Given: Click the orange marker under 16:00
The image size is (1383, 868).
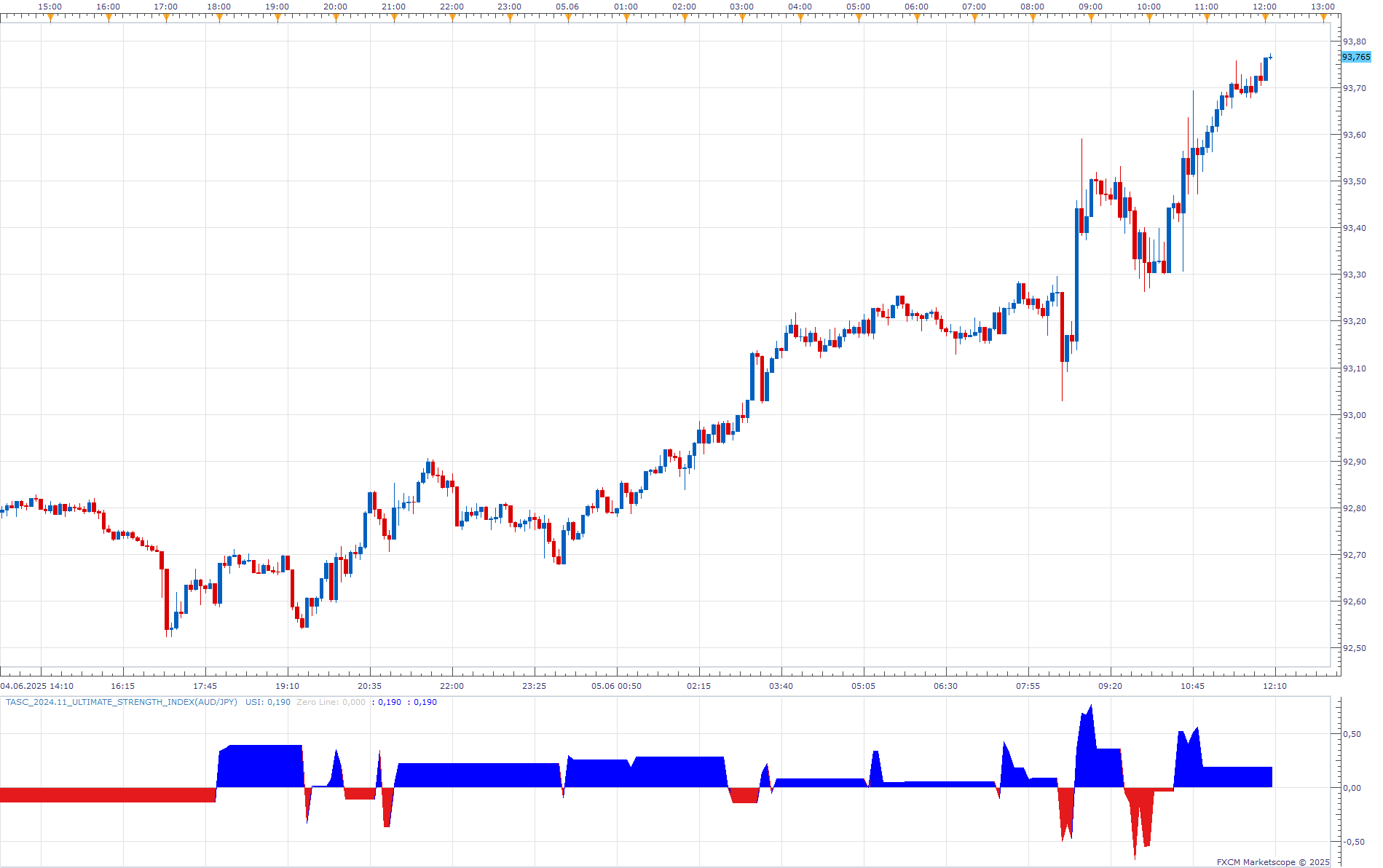Looking at the screenshot, I should (x=109, y=18).
